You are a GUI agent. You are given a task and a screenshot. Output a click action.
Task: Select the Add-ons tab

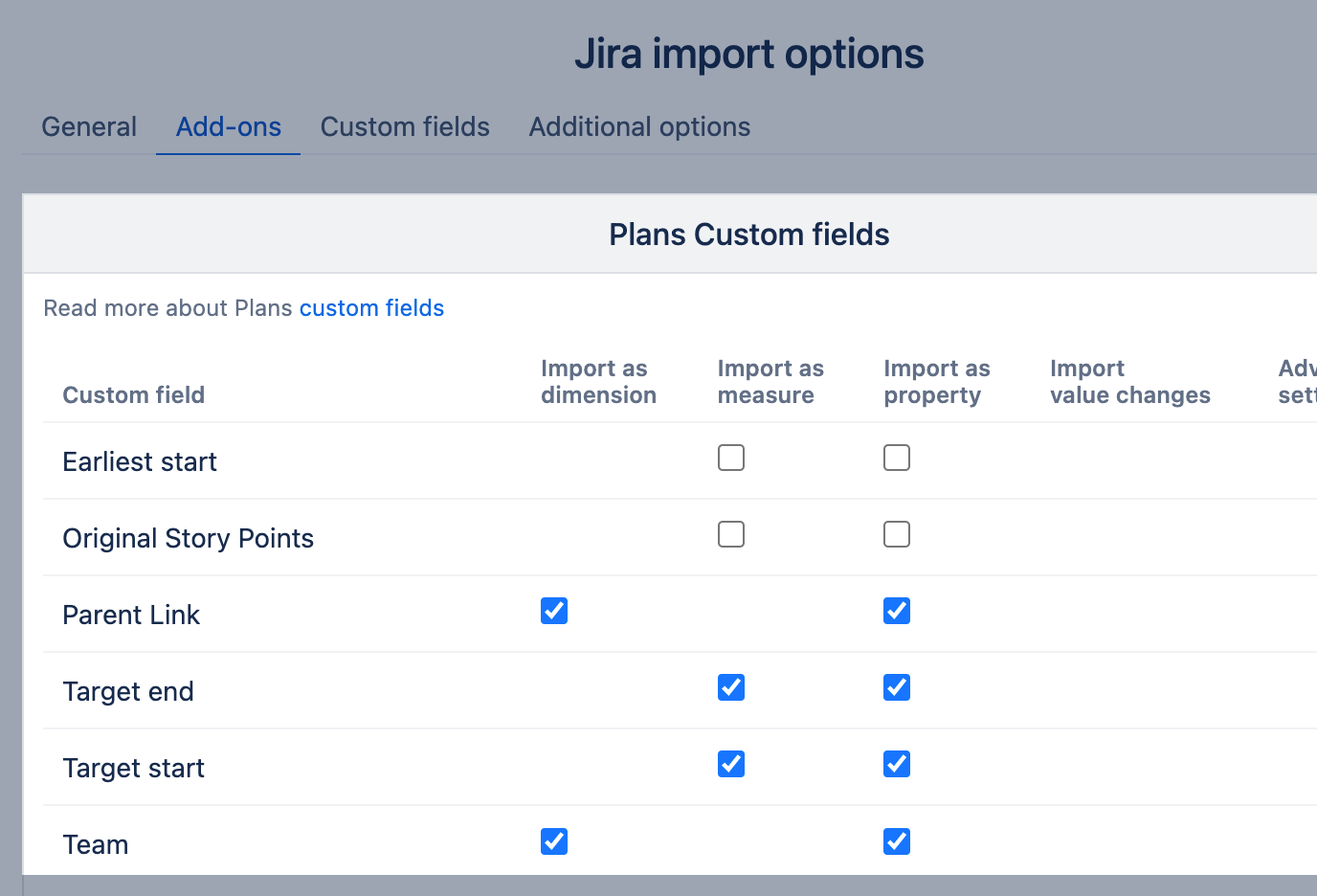tap(229, 127)
